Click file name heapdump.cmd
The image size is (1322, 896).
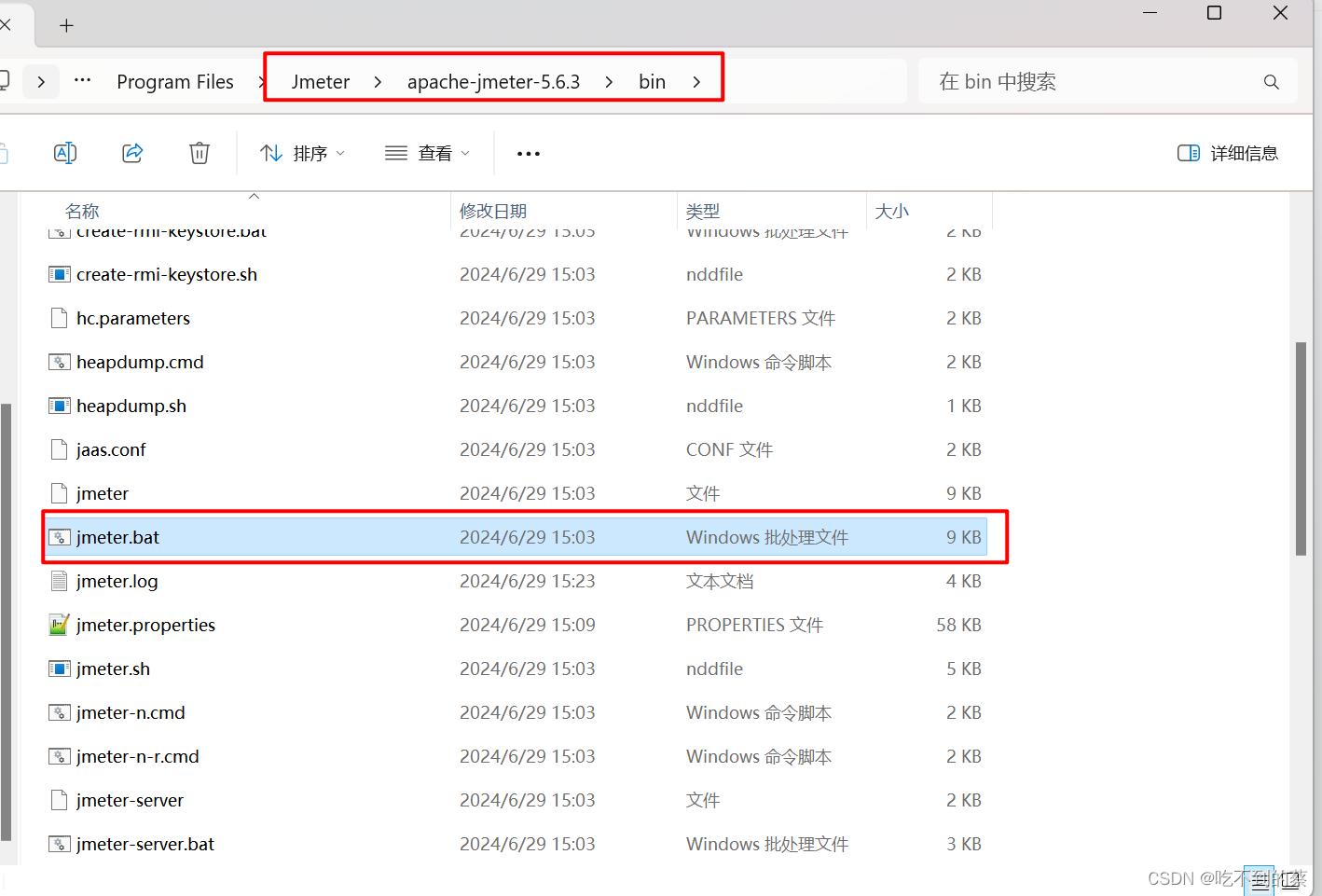140,362
